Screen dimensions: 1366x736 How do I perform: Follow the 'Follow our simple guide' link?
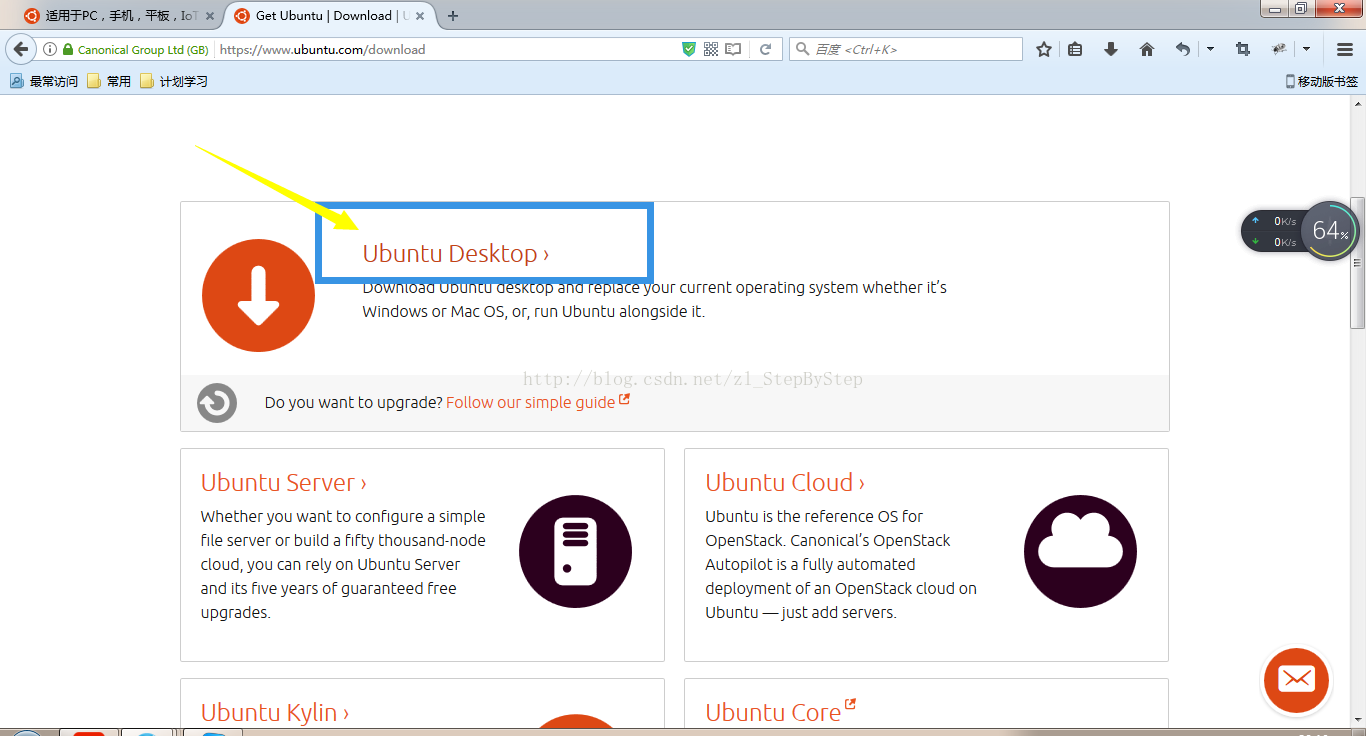click(538, 402)
